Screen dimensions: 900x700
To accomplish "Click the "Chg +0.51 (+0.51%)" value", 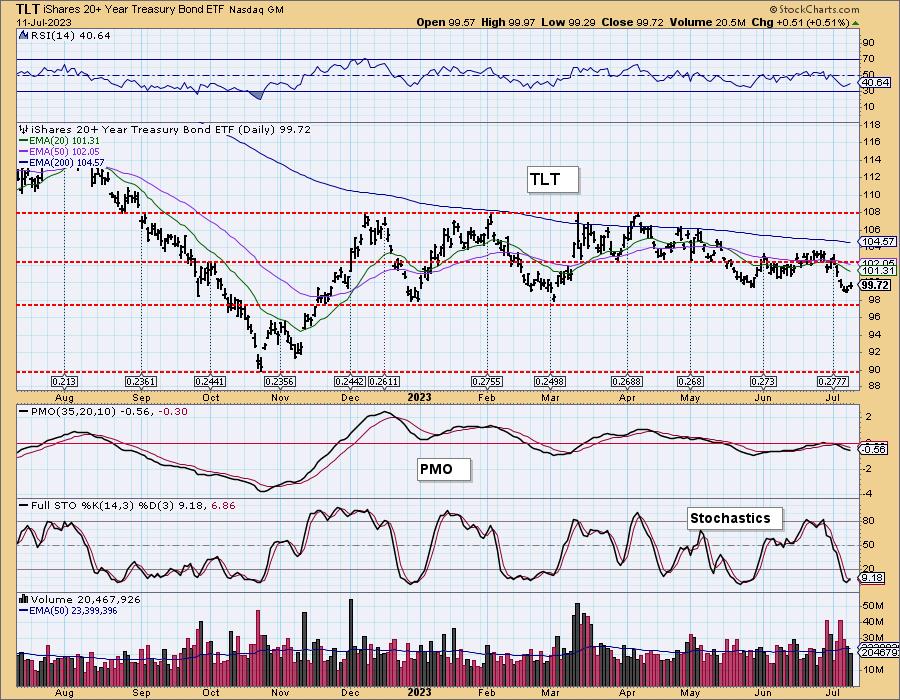I will click(x=800, y=22).
